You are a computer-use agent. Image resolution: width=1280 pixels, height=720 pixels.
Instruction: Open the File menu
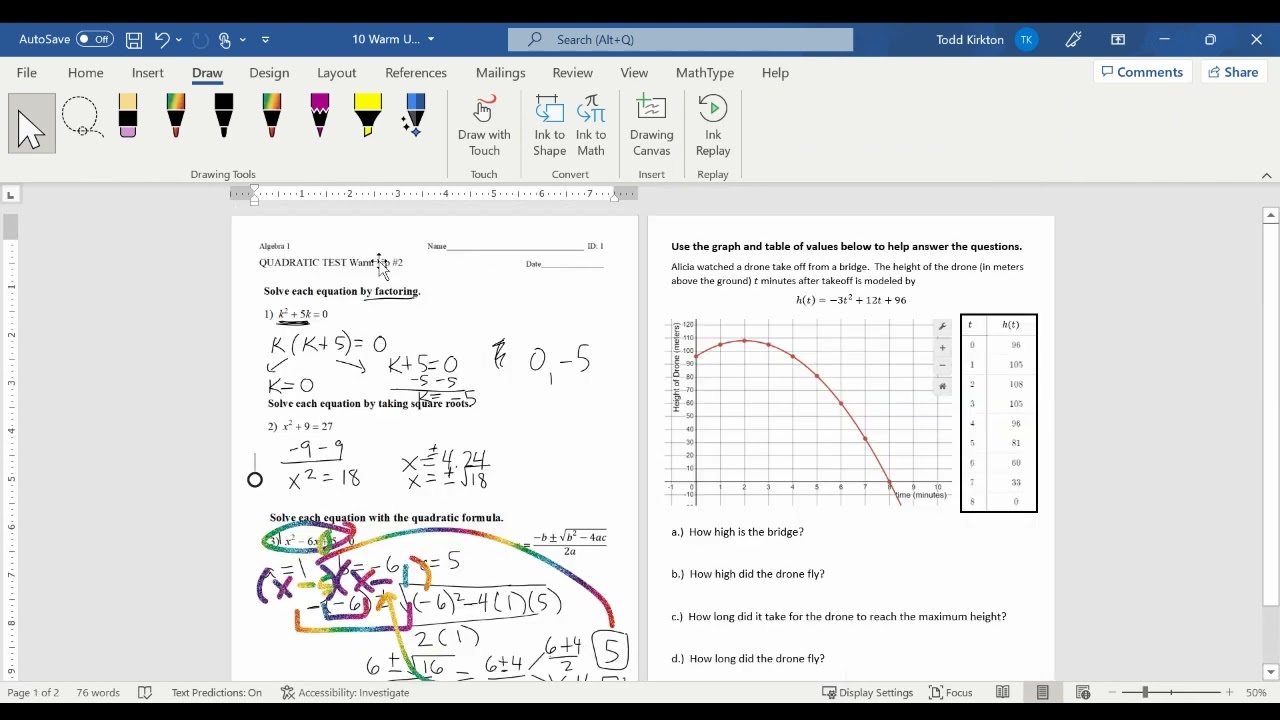click(27, 73)
